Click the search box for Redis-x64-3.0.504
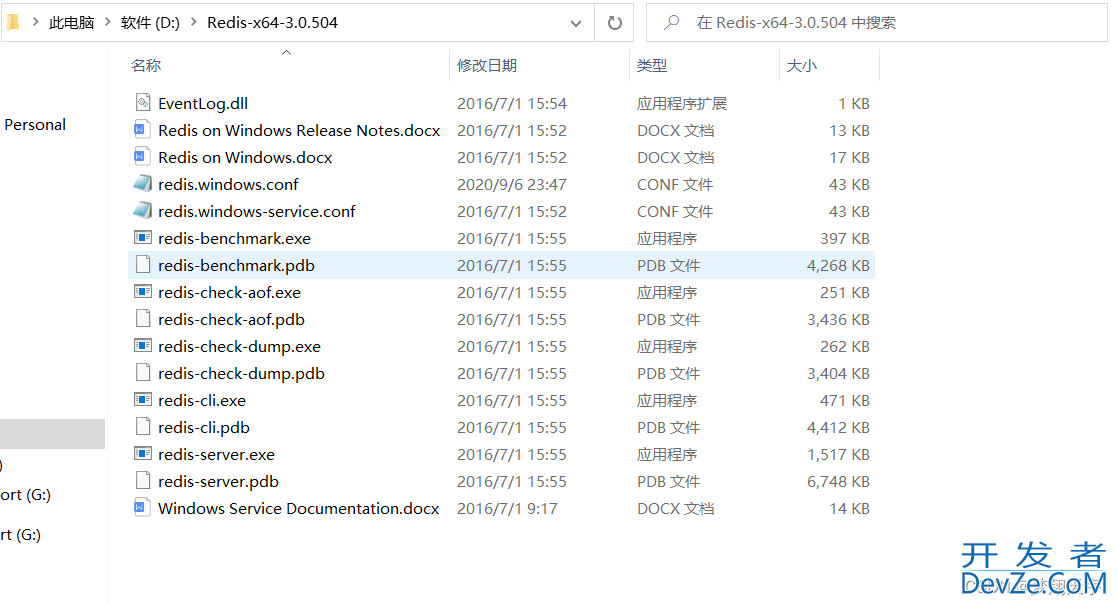Image resolution: width=1117 pixels, height=605 pixels. coord(877,23)
